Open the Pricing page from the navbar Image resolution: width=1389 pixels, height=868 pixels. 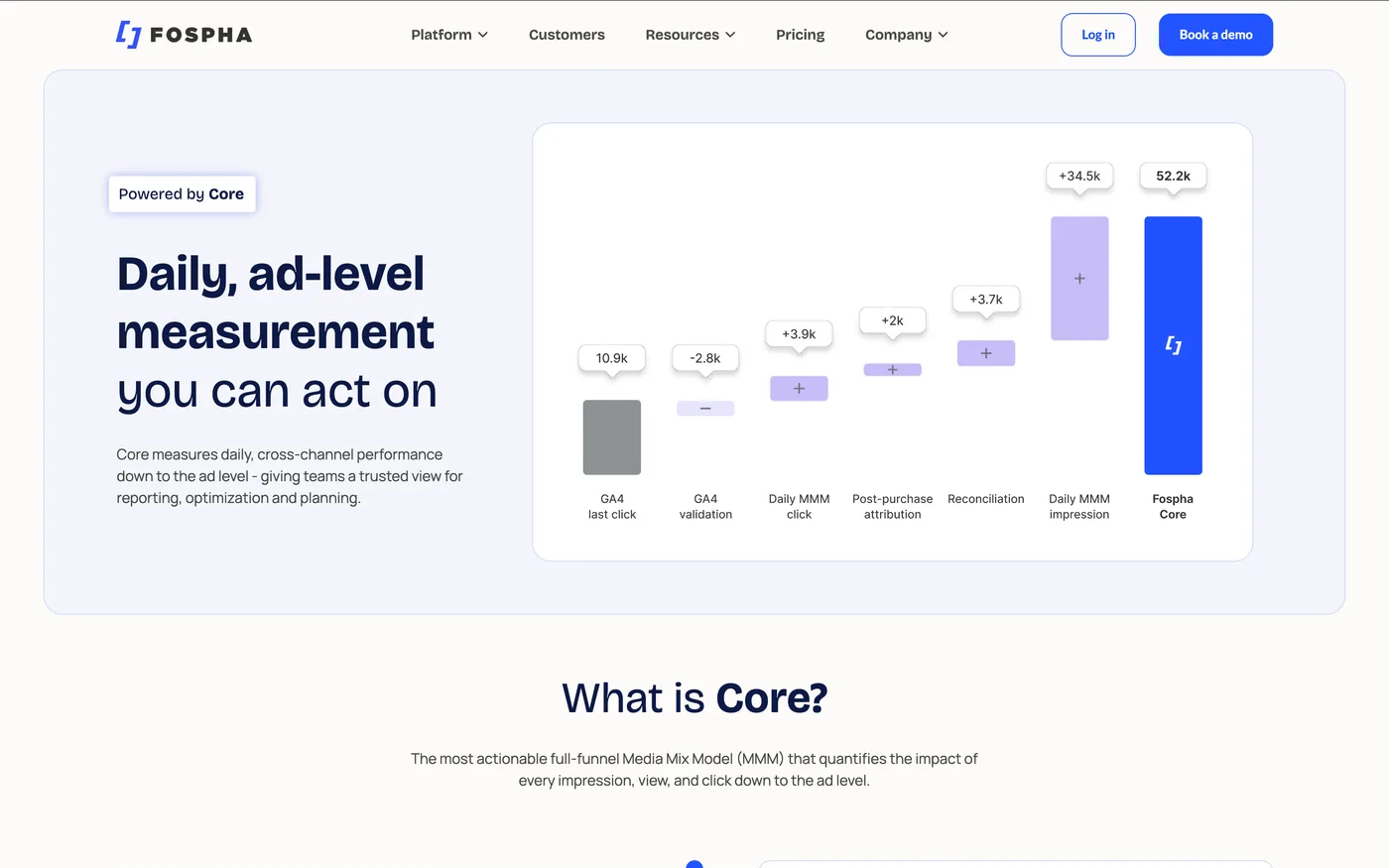(800, 34)
